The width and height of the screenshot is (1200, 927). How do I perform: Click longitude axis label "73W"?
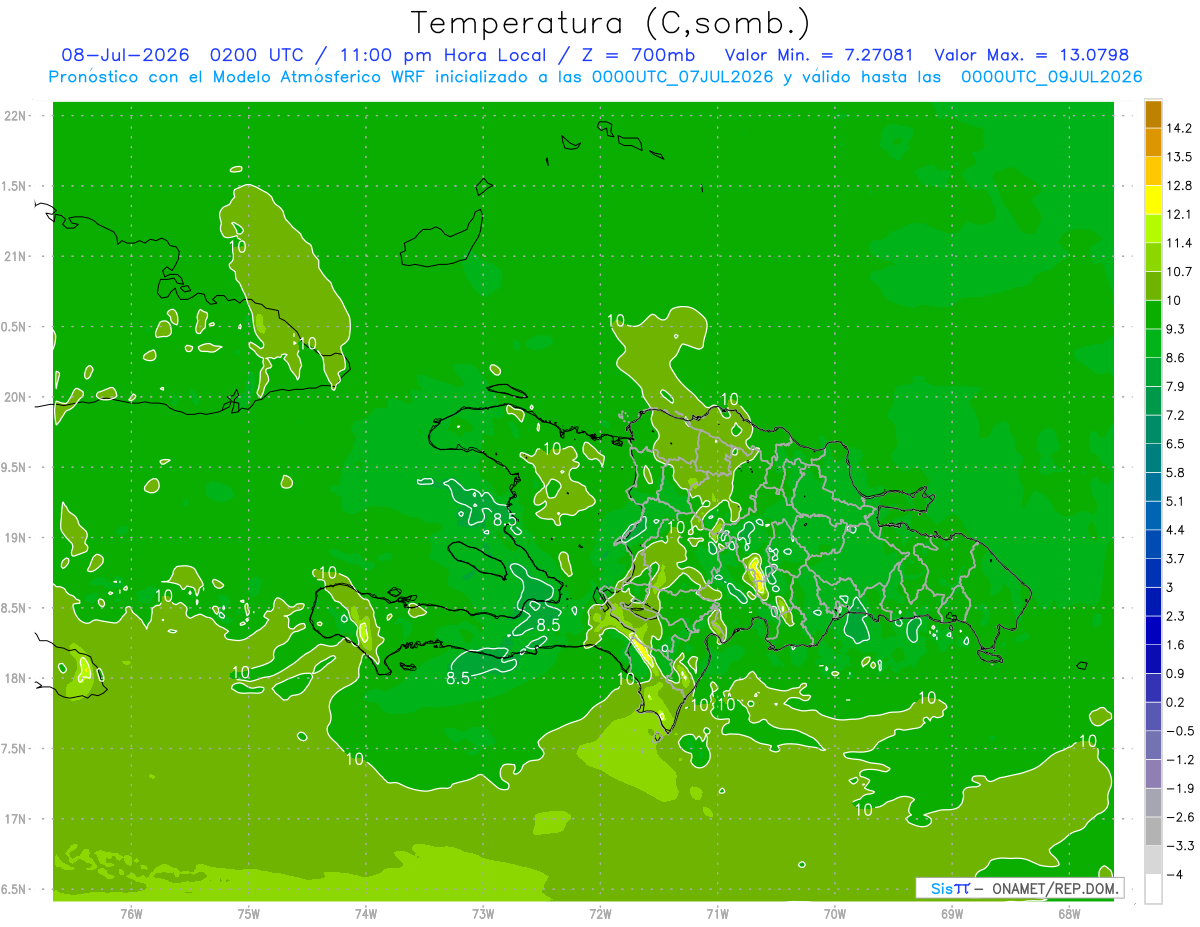coord(483,913)
